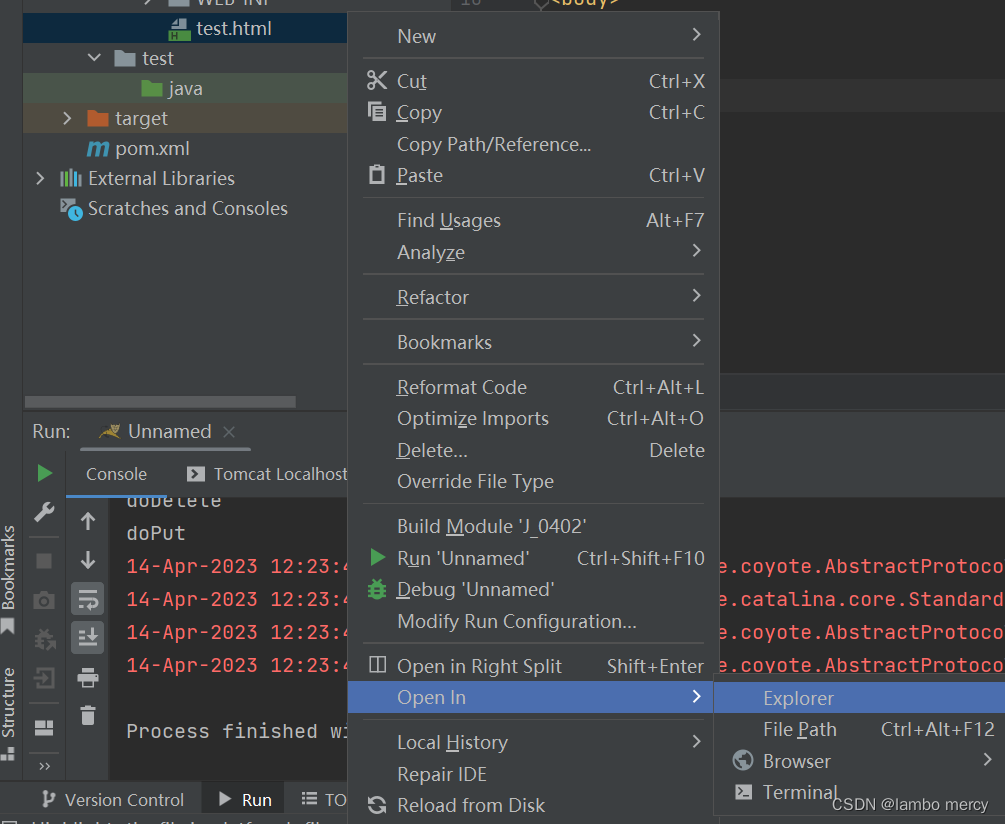Click the Stop square icon in Run panel

click(44, 561)
